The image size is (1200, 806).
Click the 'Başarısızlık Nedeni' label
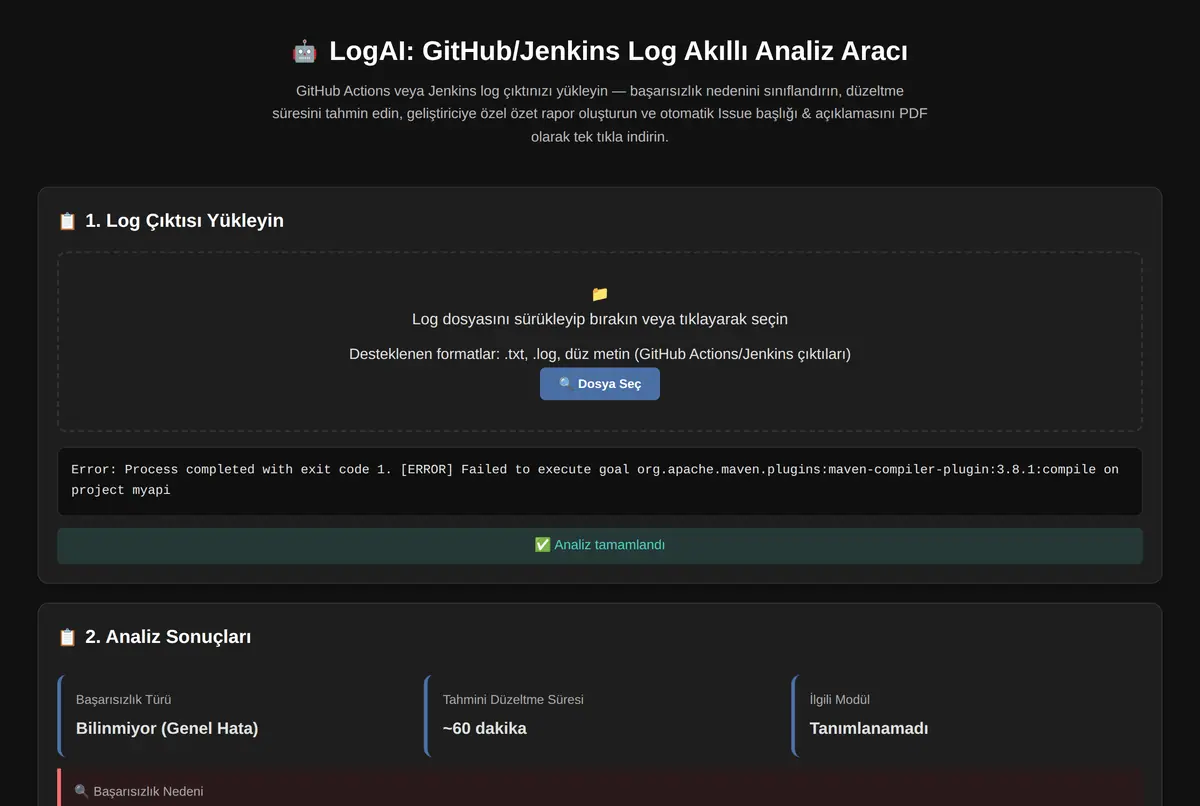tap(148, 791)
